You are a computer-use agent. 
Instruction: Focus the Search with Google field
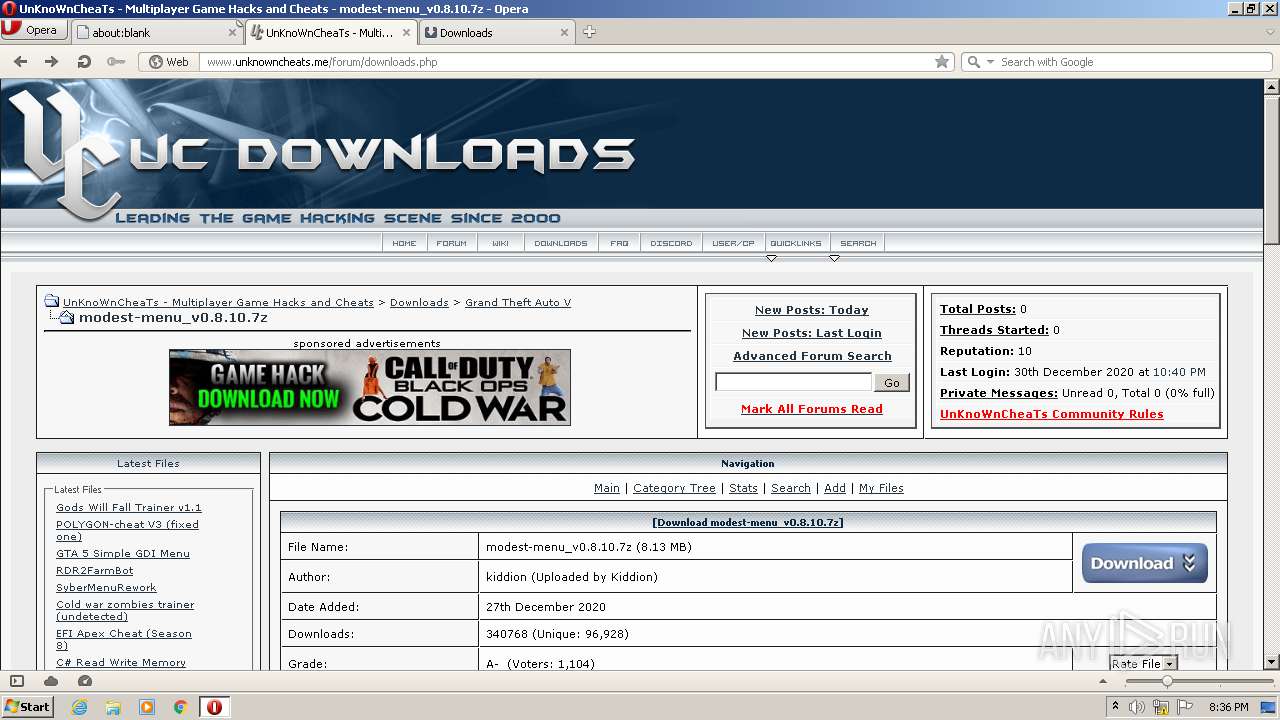click(1133, 61)
